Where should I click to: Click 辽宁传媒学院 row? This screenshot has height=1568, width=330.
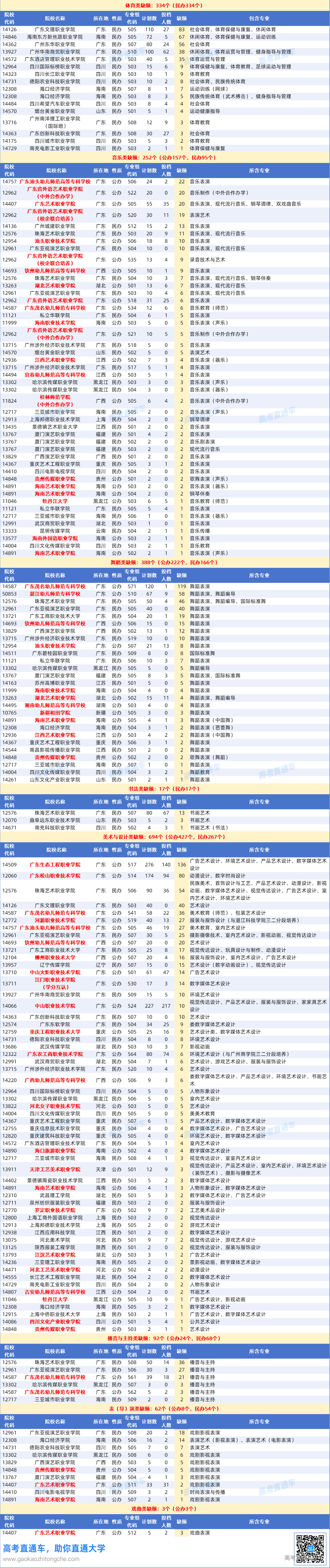[x=164, y=965]
